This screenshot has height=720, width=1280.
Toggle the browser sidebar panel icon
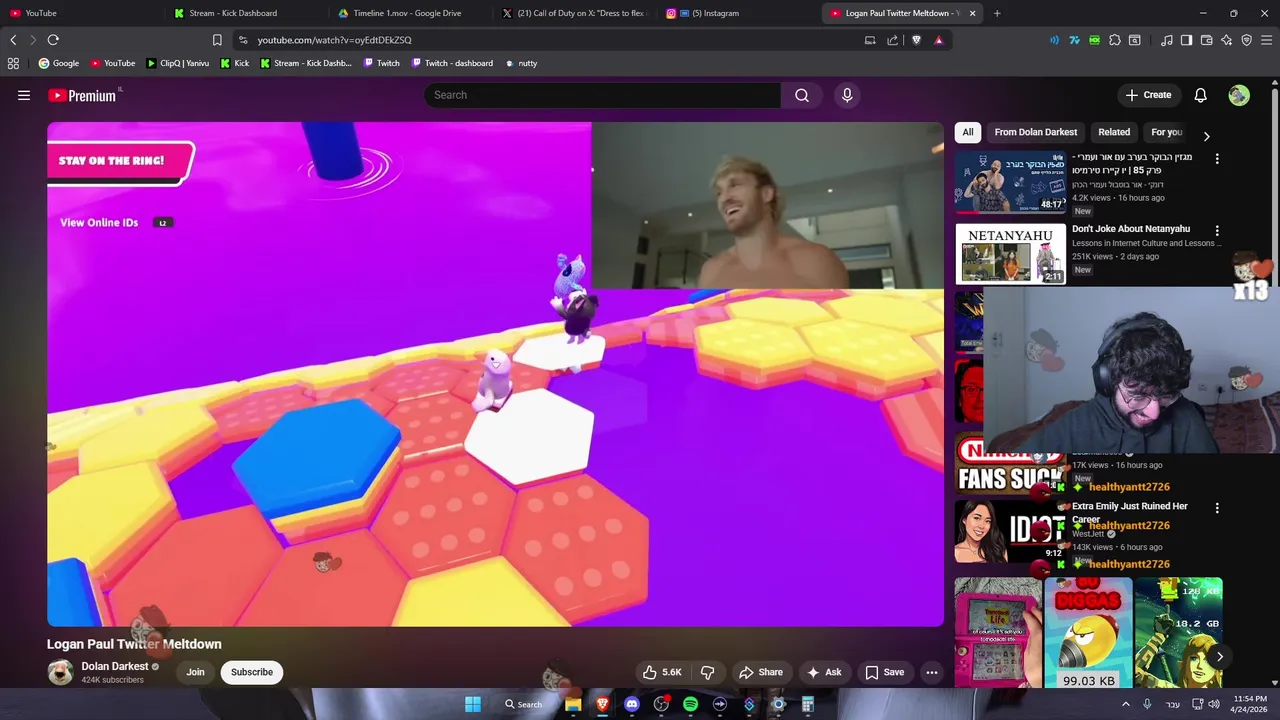coord(1186,40)
